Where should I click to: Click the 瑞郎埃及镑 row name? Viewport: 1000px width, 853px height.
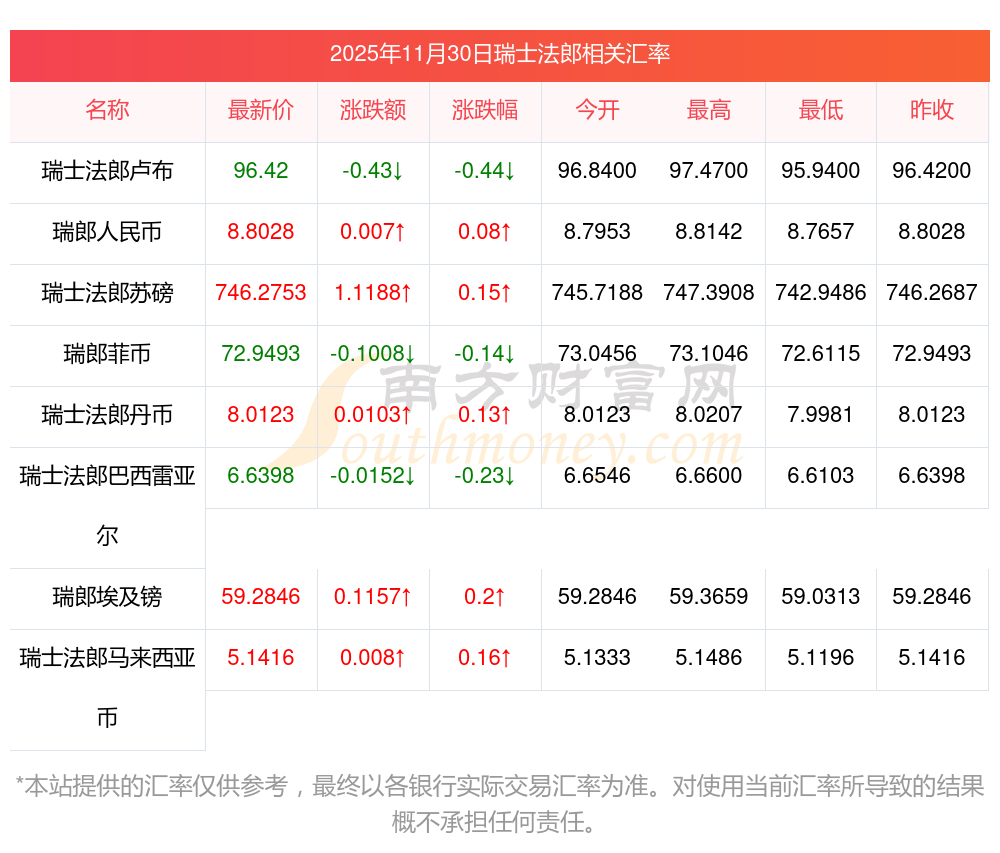tap(107, 597)
